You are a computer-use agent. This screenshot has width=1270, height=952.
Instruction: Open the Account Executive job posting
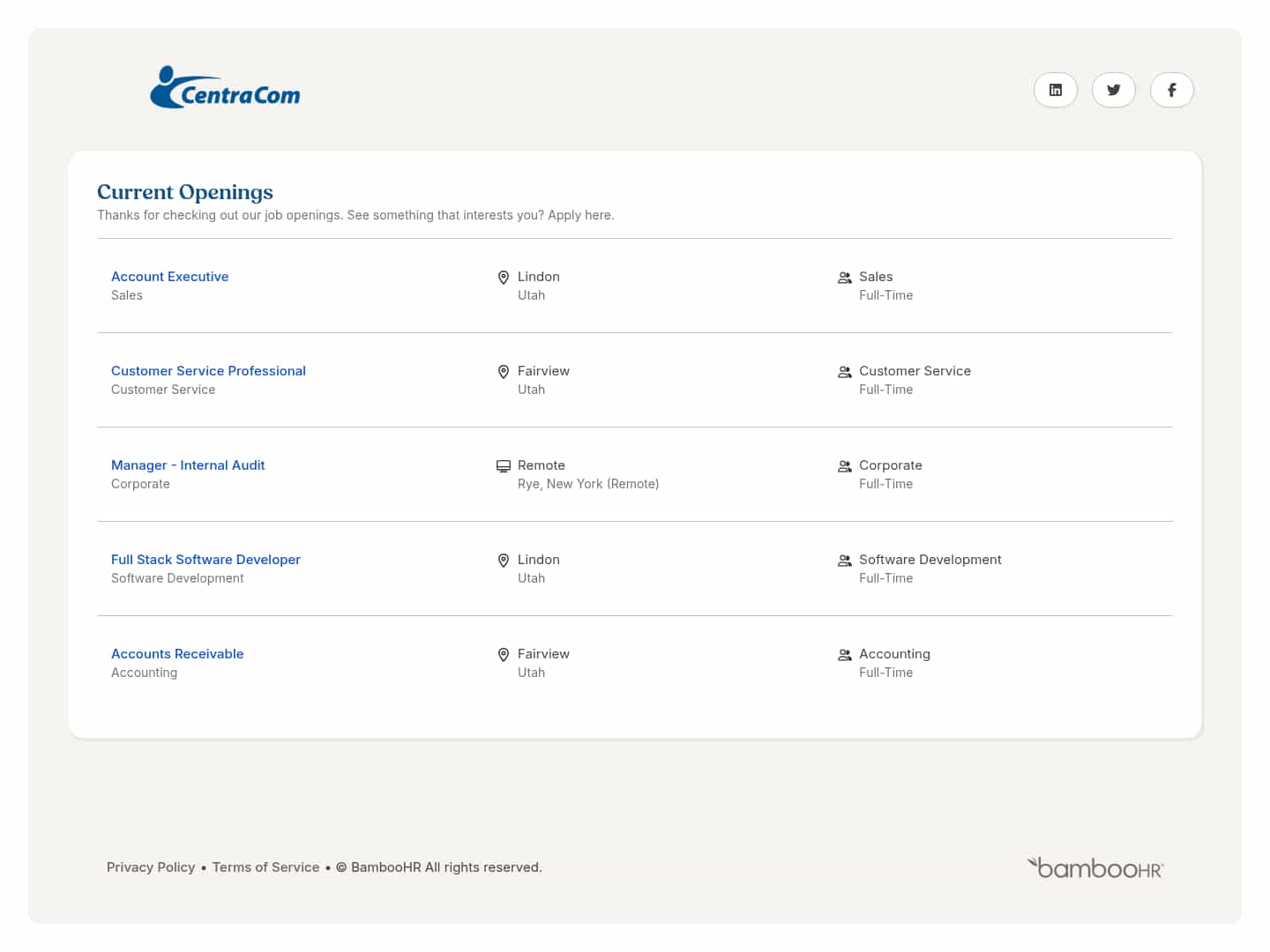click(x=169, y=277)
